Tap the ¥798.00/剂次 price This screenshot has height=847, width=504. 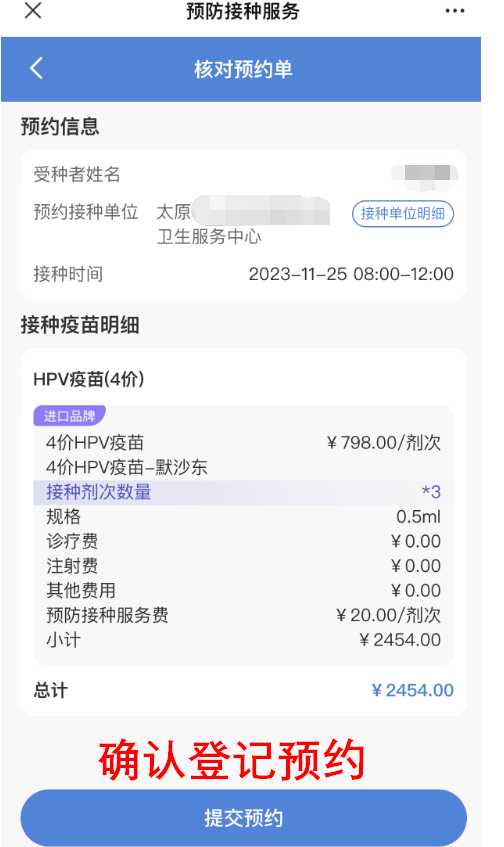pos(384,443)
